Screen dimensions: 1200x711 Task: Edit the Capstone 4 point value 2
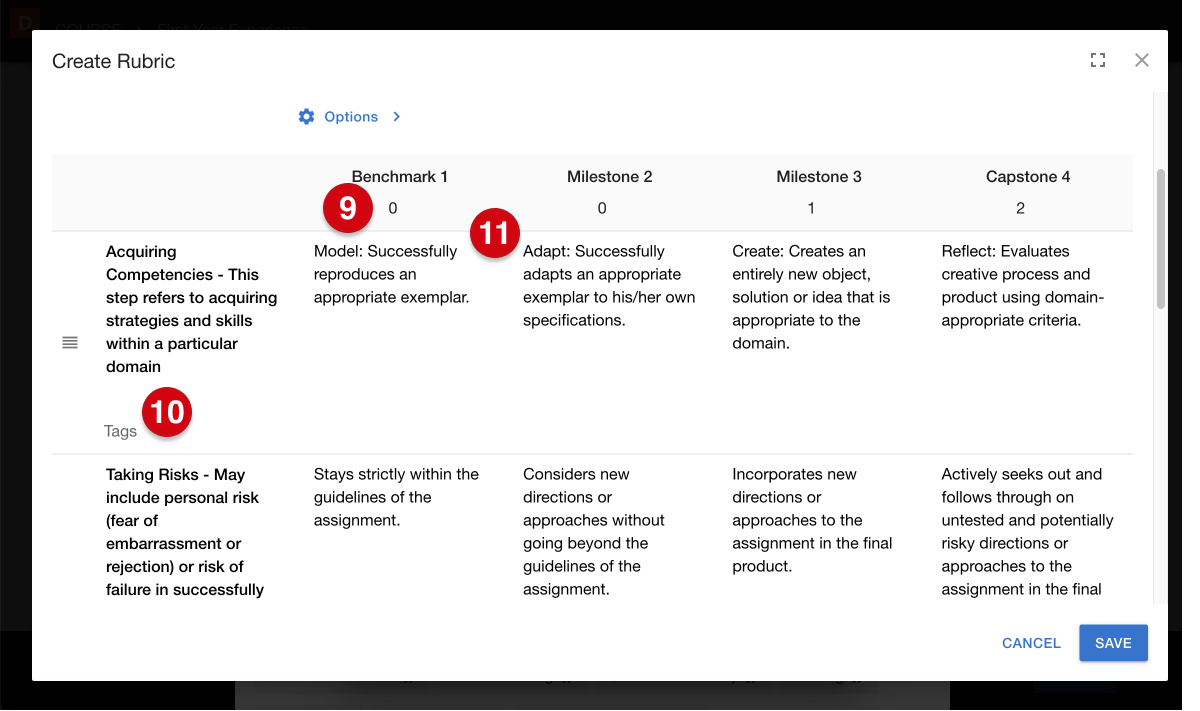[x=1020, y=208]
